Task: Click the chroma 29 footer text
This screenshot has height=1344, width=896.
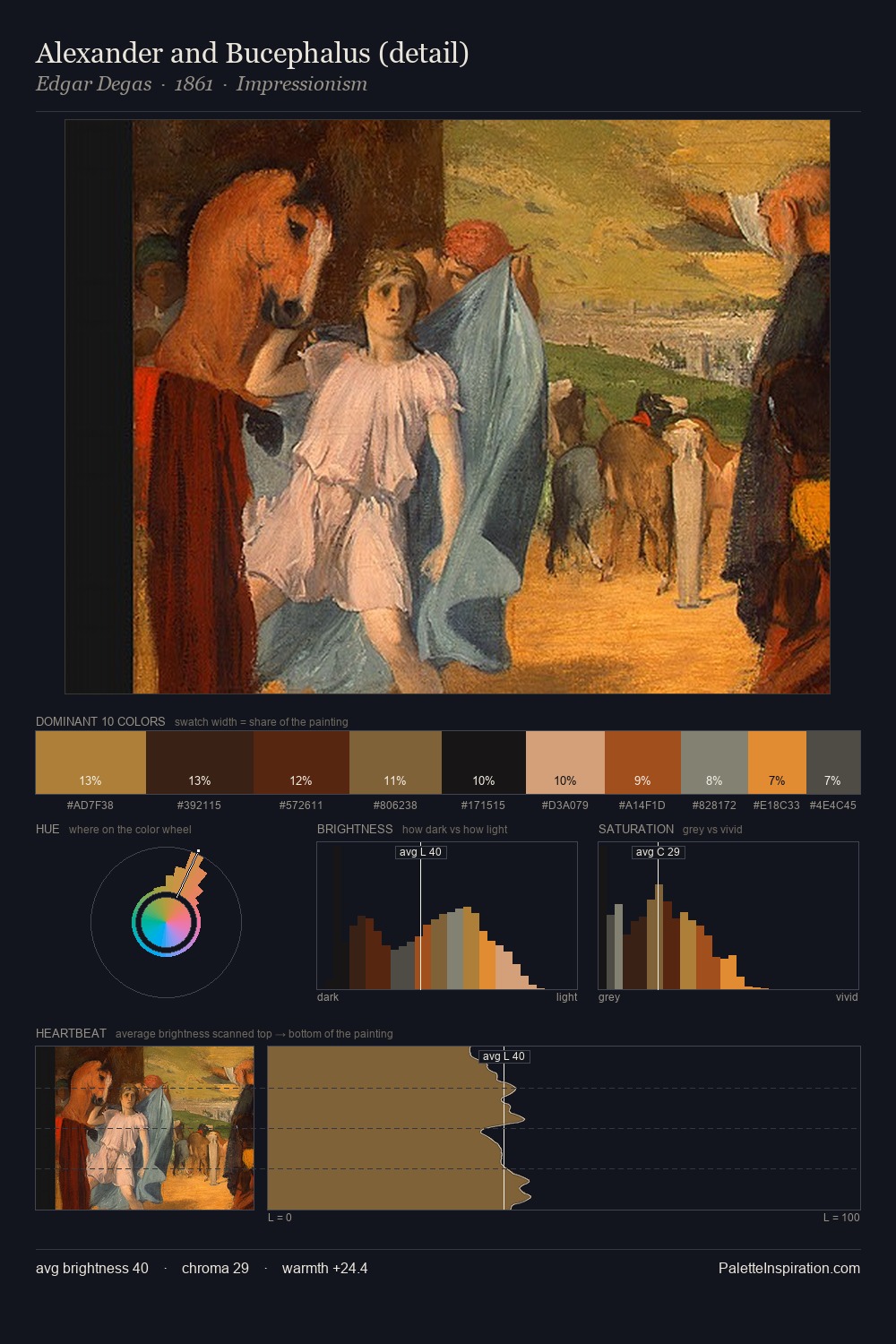Action: (x=215, y=1268)
